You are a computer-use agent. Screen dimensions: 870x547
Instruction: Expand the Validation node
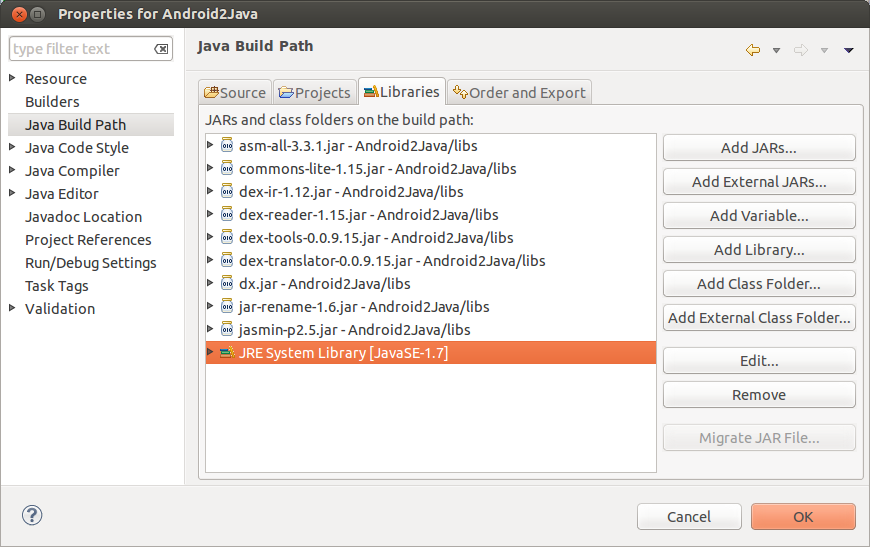[12, 308]
